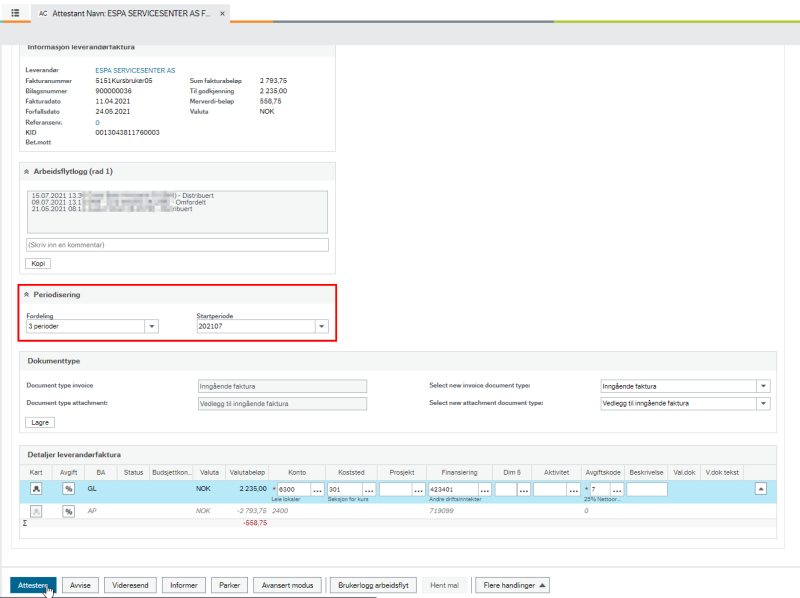
Task: Click the Avansert modus button
Action: [x=288, y=585]
